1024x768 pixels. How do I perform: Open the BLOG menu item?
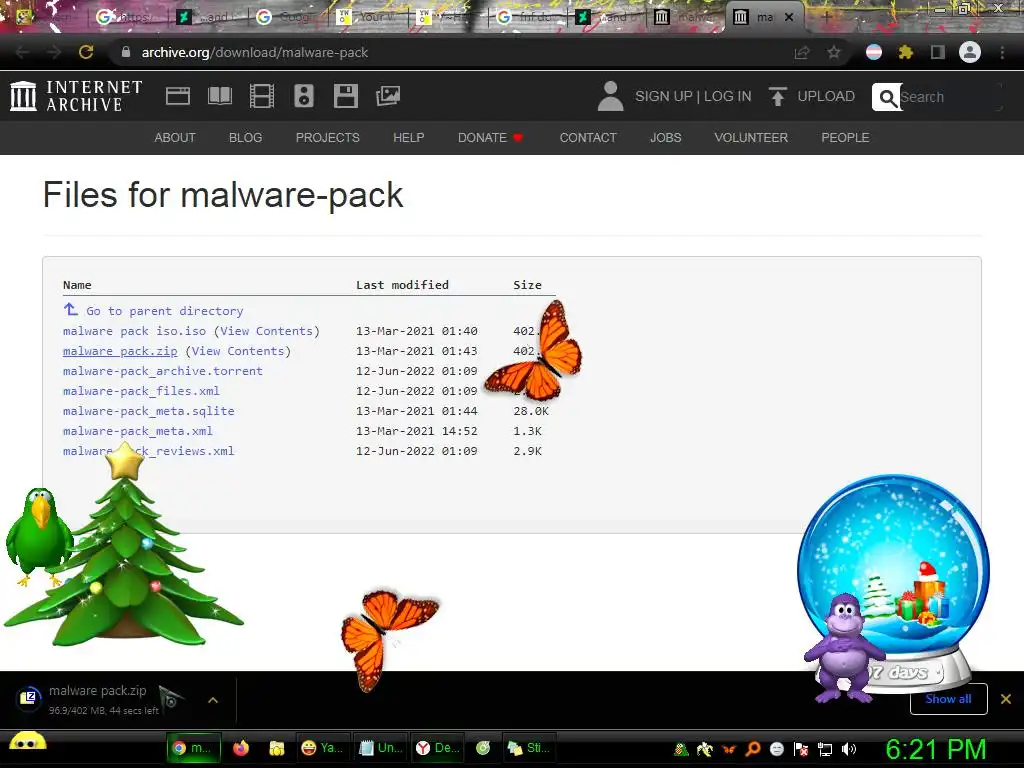[x=246, y=138]
